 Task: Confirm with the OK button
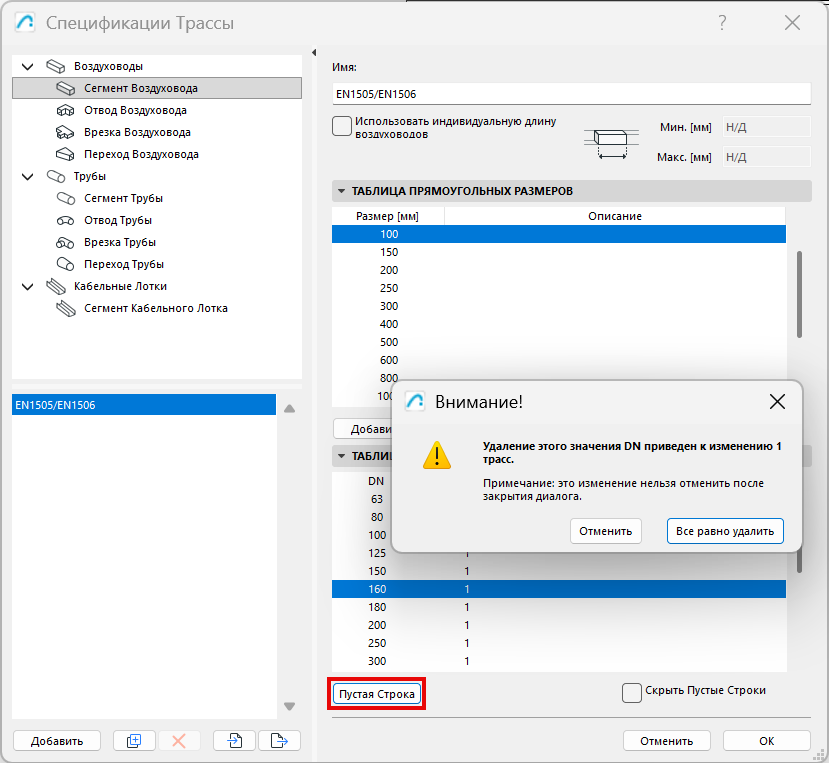tap(766, 741)
